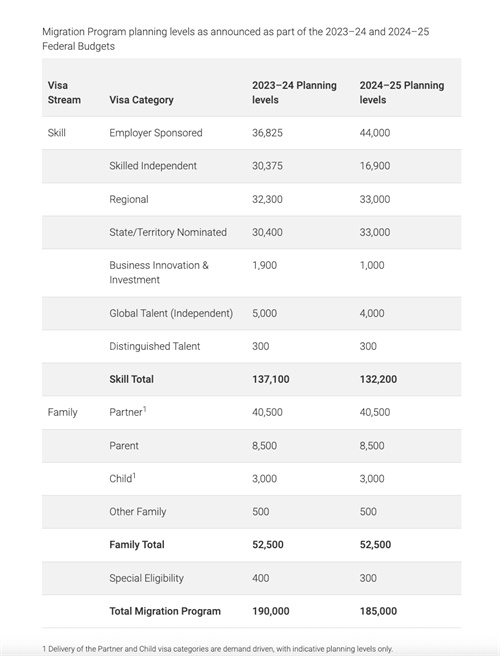Click the Skill Total 137,100 figure

[271, 379]
